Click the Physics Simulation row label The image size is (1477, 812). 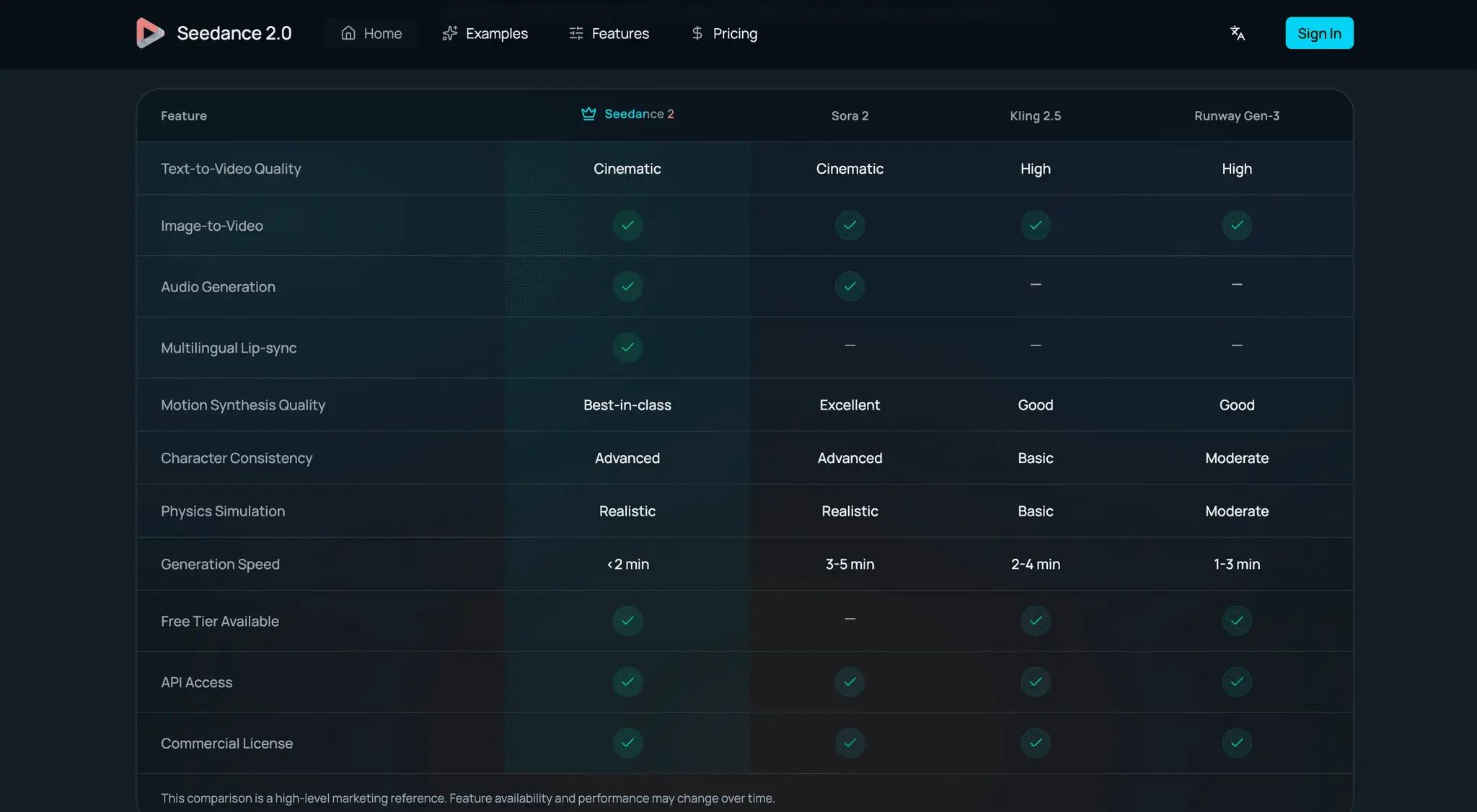tap(223, 511)
